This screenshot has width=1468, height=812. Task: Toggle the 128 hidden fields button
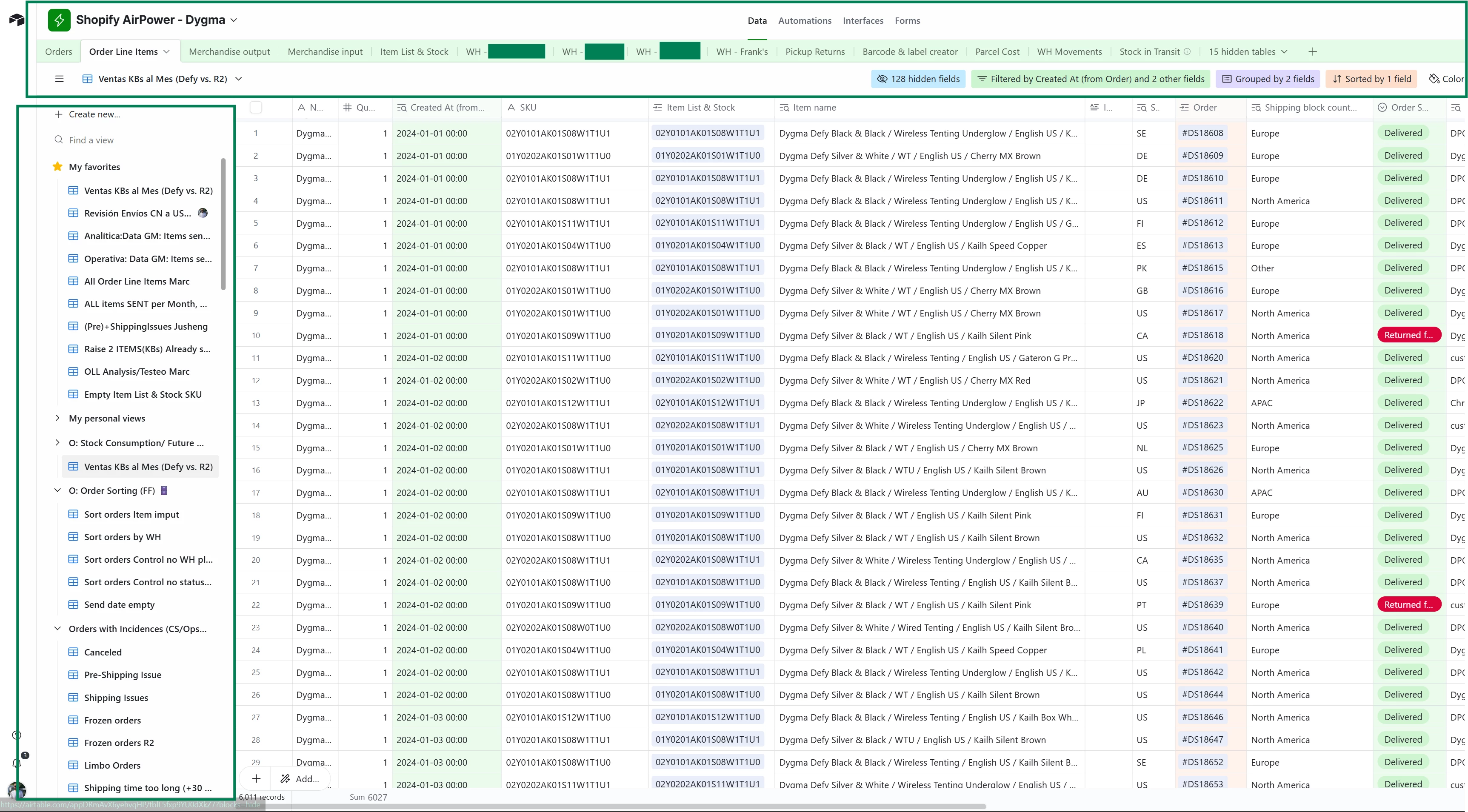pos(918,79)
